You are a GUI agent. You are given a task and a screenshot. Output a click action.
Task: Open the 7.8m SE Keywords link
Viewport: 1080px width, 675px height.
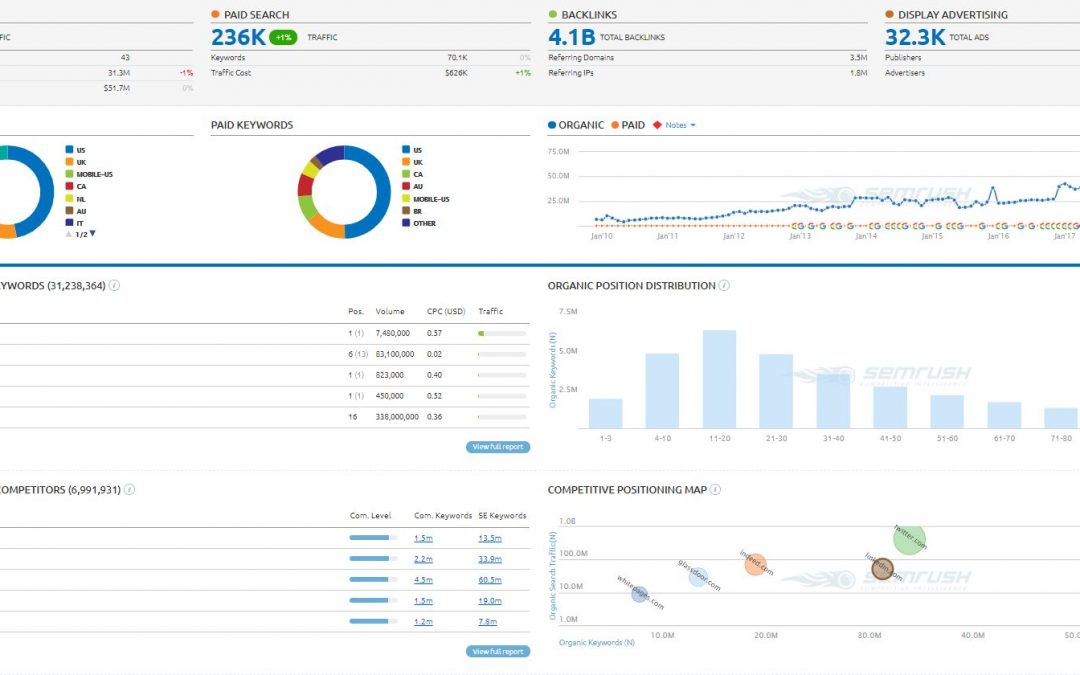tap(488, 621)
